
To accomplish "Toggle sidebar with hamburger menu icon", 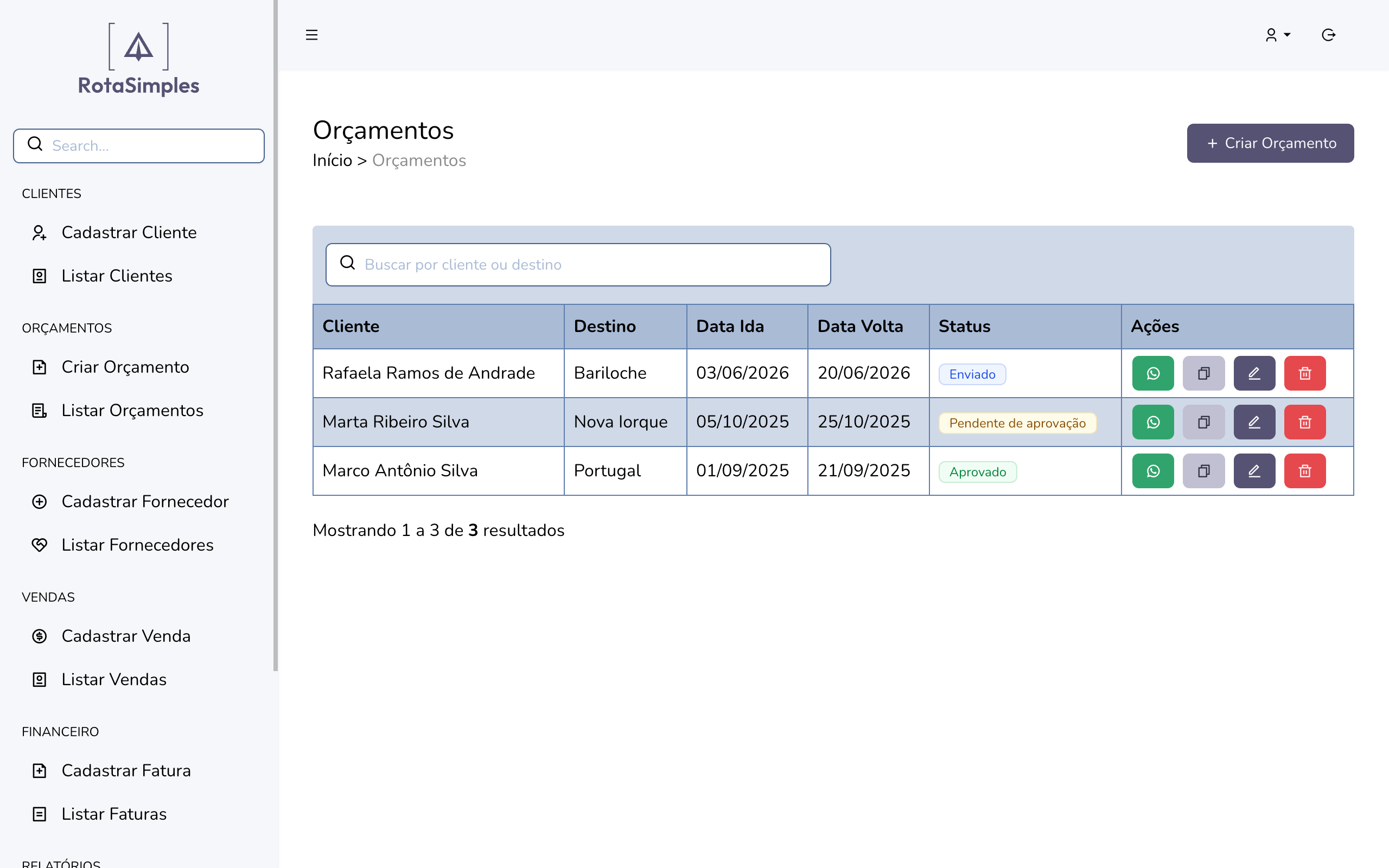I will click(x=311, y=35).
